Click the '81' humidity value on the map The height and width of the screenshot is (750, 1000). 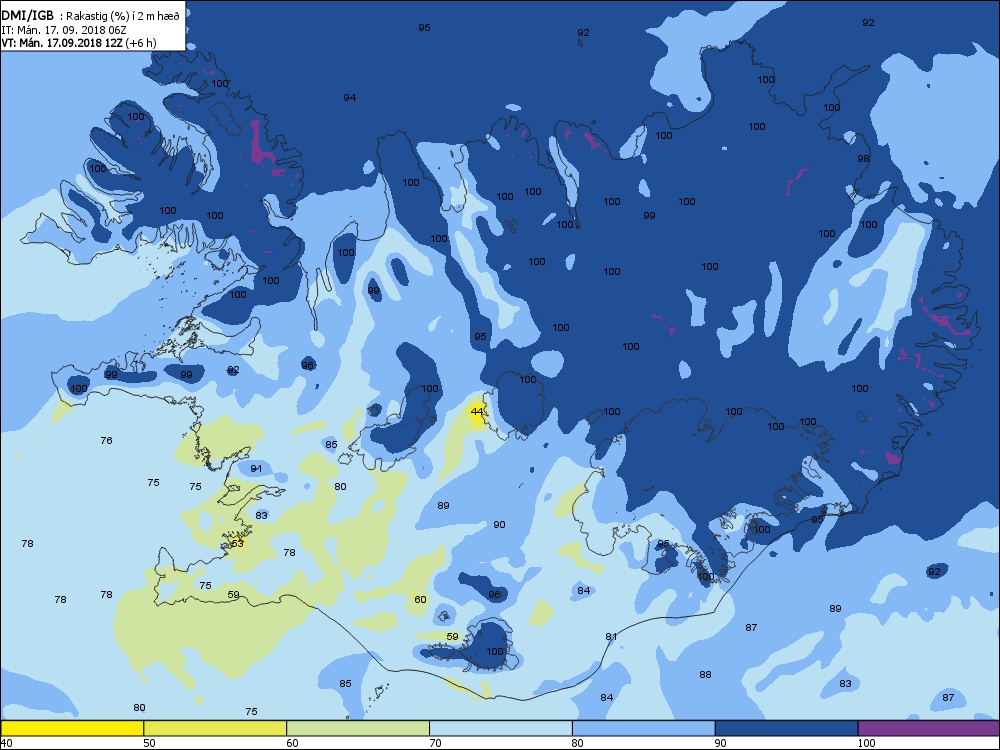tap(611, 636)
